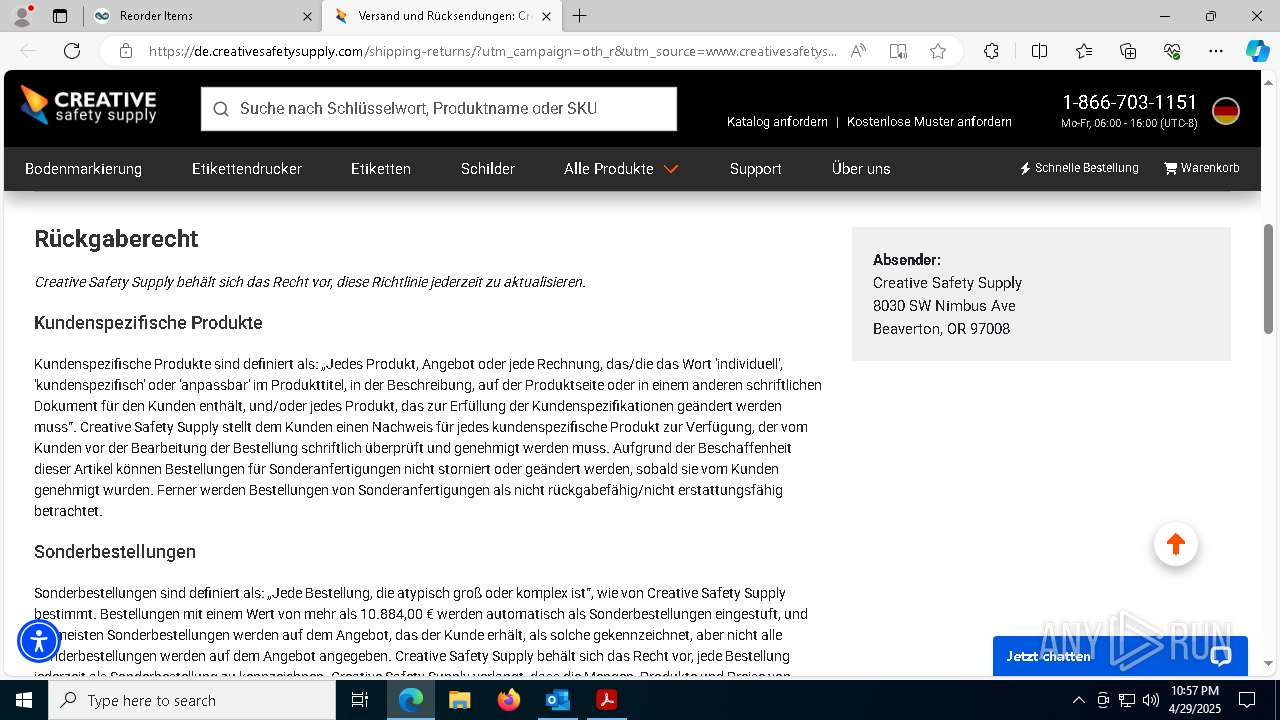Change language via German flag icon

point(1226,111)
